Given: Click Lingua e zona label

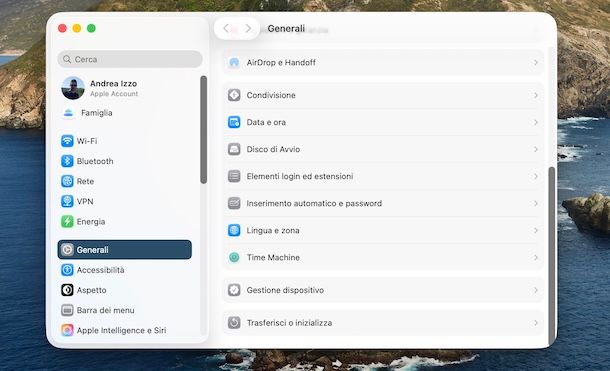Looking at the screenshot, I should pyautogui.click(x=273, y=230).
